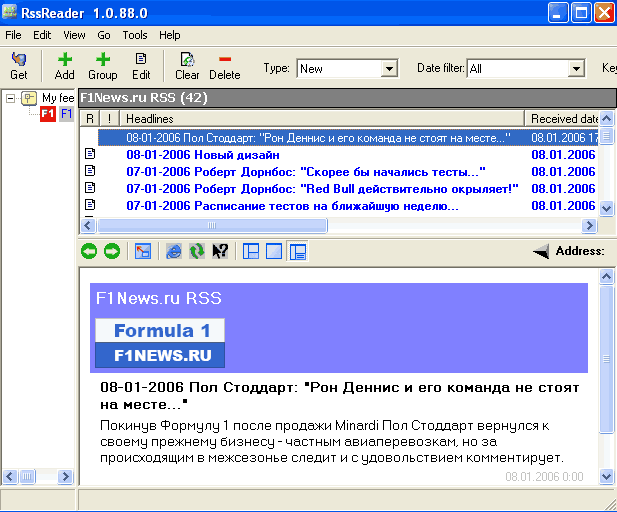This screenshot has height=512, width=617.
Task: Open the Edit menu
Action: 42,35
